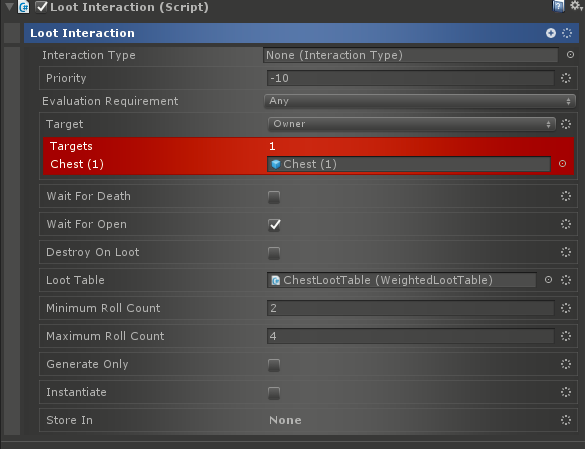Click the Priority input field with -10
The width and height of the screenshot is (585, 449).
click(x=410, y=78)
